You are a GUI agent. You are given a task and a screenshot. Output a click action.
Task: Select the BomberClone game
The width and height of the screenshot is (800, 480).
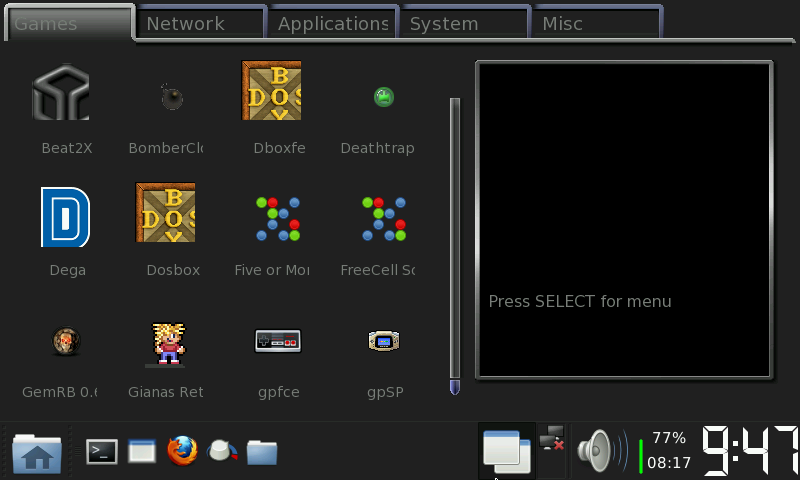tap(171, 97)
